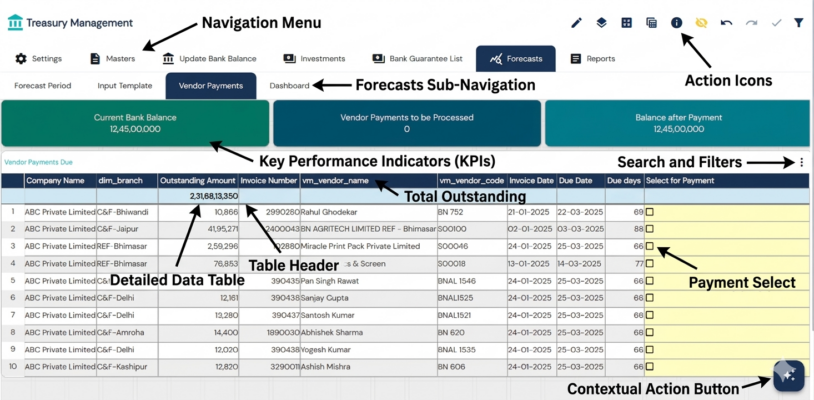Open the Dashboard sub-tab
The image size is (814, 400).
[x=289, y=86]
